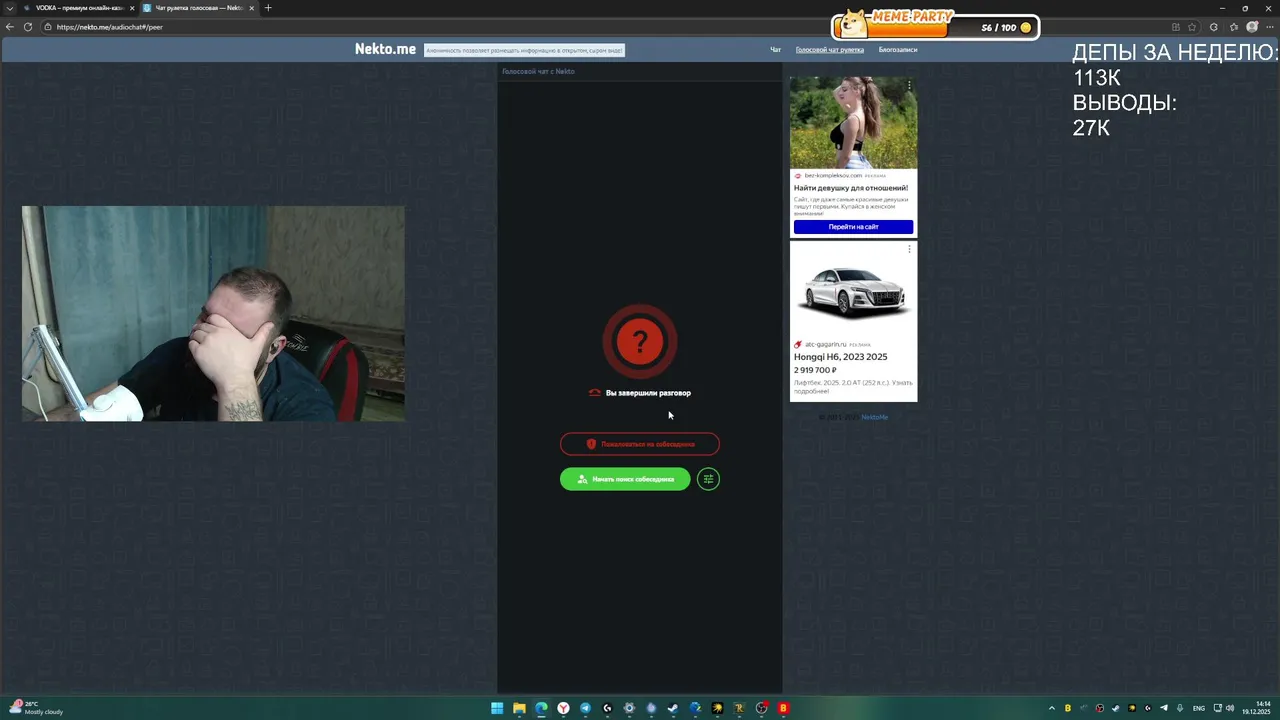Close the VODKA browser tab
The width and height of the screenshot is (1280, 720).
coord(132,8)
